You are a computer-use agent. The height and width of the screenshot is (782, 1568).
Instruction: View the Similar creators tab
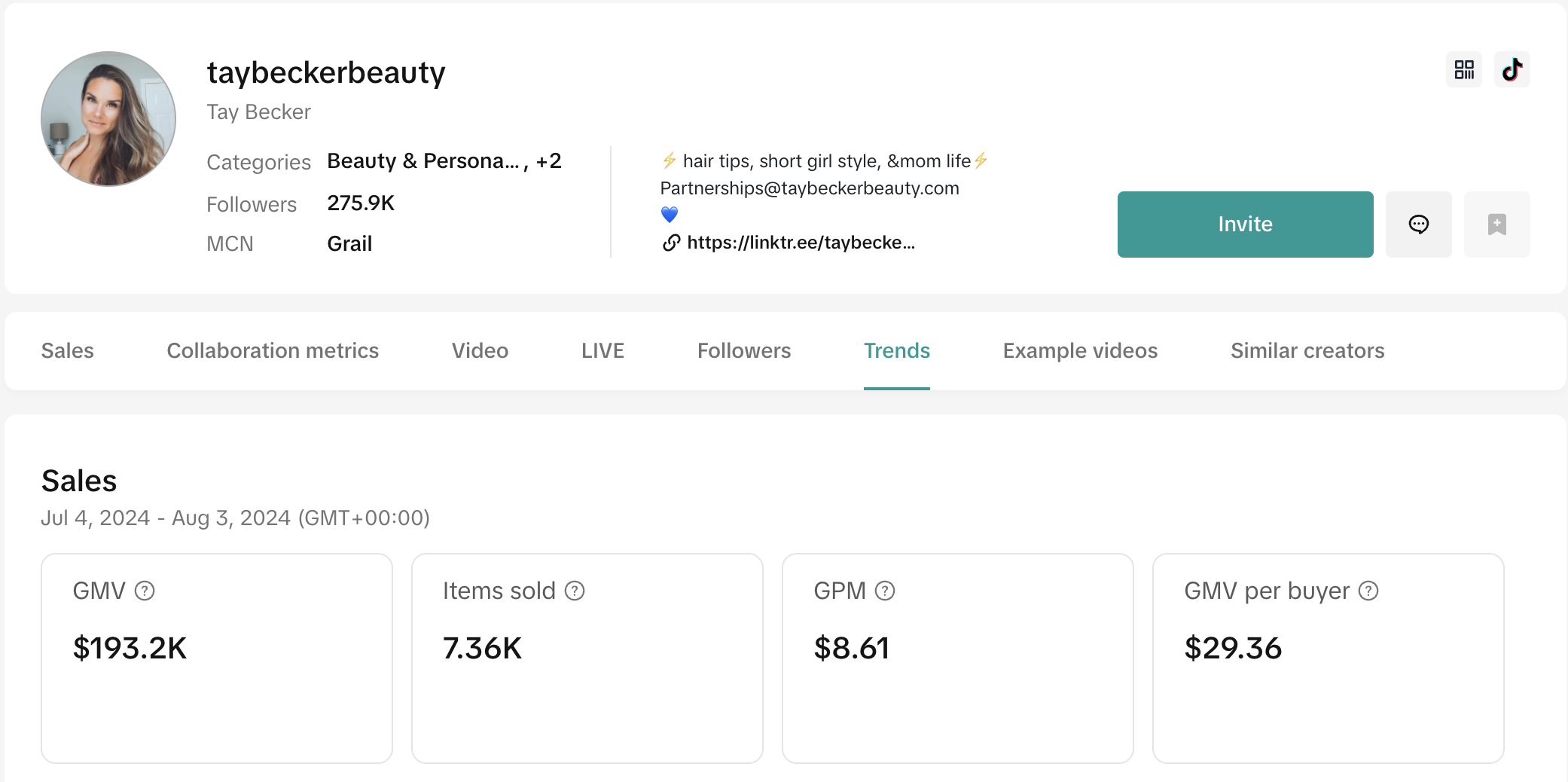1307,351
